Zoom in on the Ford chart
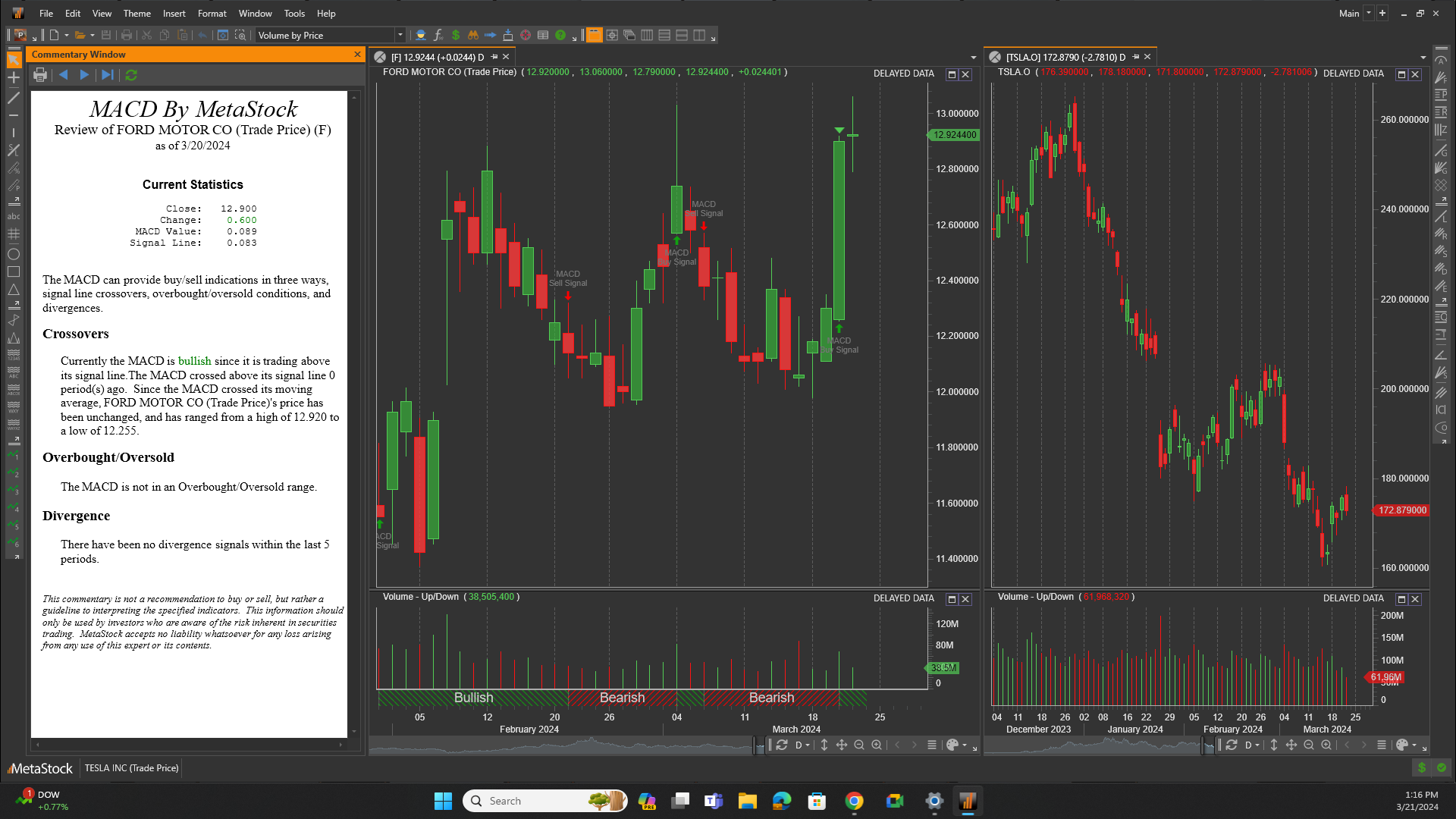1456x819 pixels. point(877,745)
